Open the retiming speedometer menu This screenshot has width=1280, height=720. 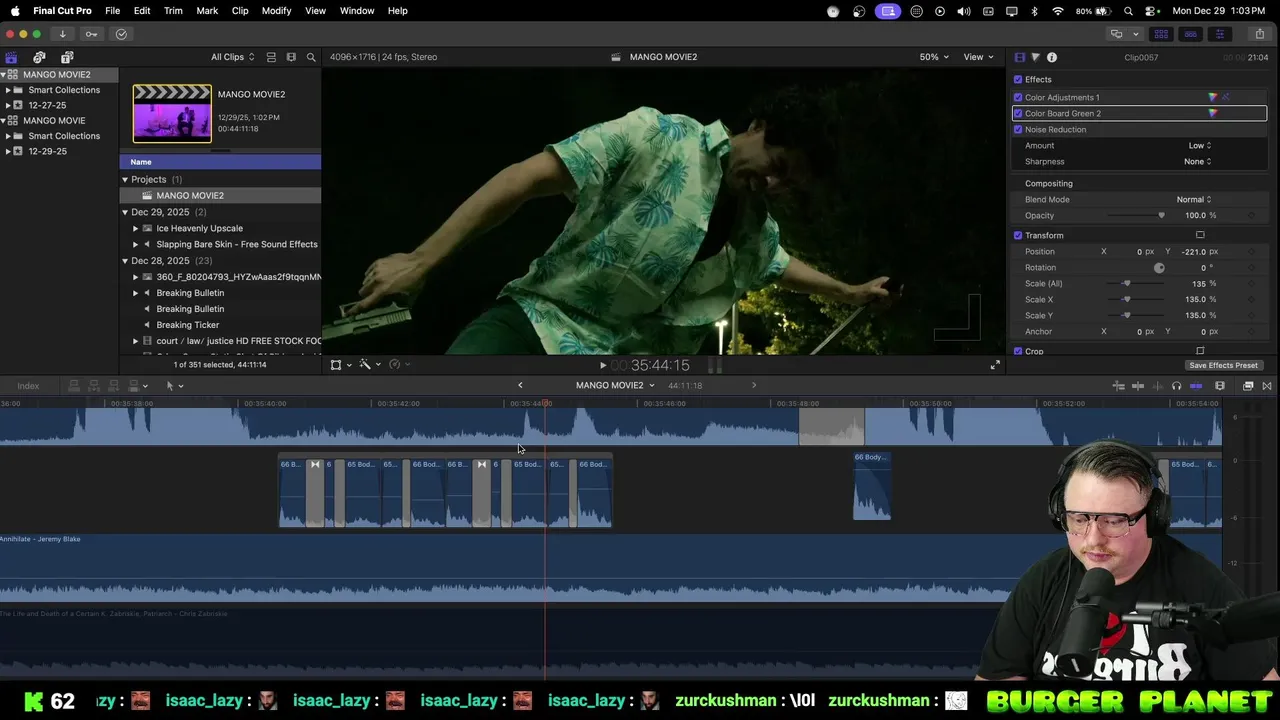click(397, 365)
